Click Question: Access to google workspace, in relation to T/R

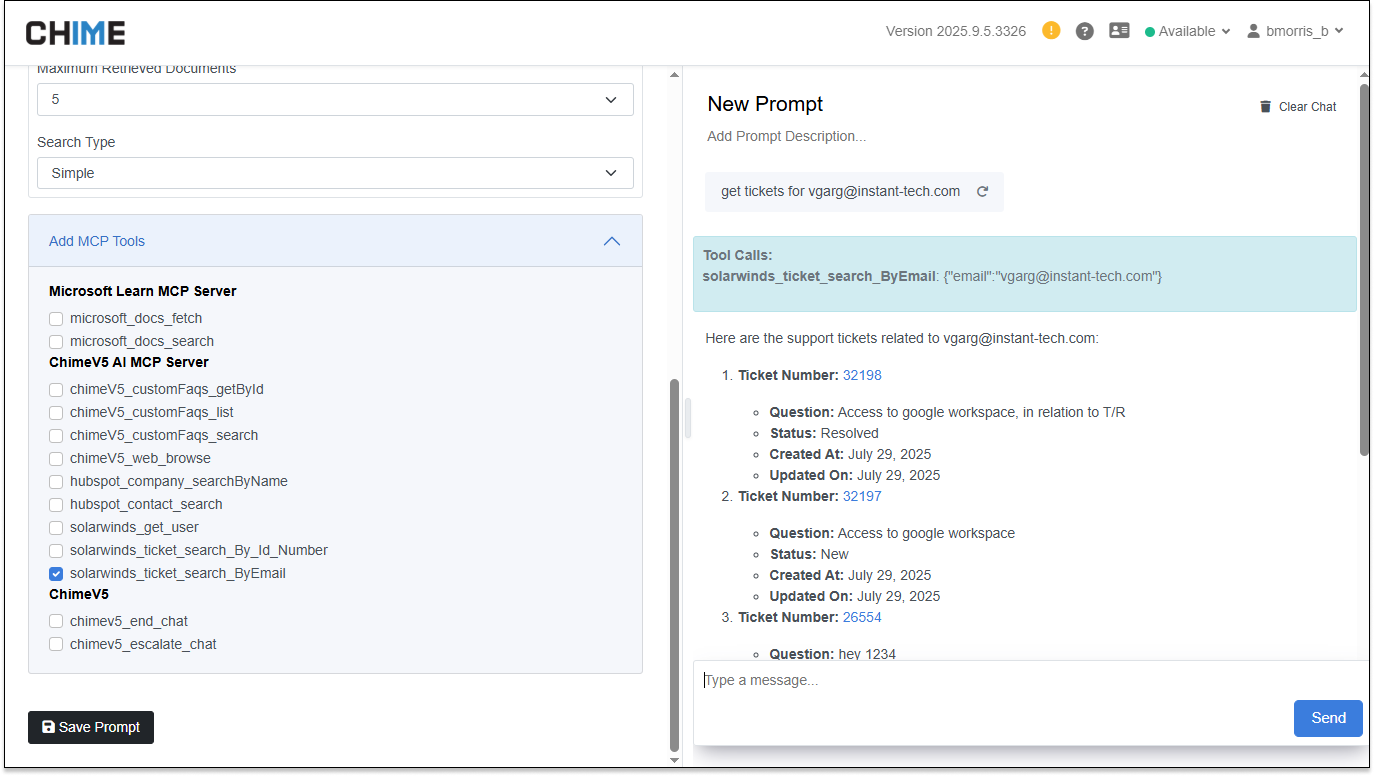pyautogui.click(x=947, y=412)
